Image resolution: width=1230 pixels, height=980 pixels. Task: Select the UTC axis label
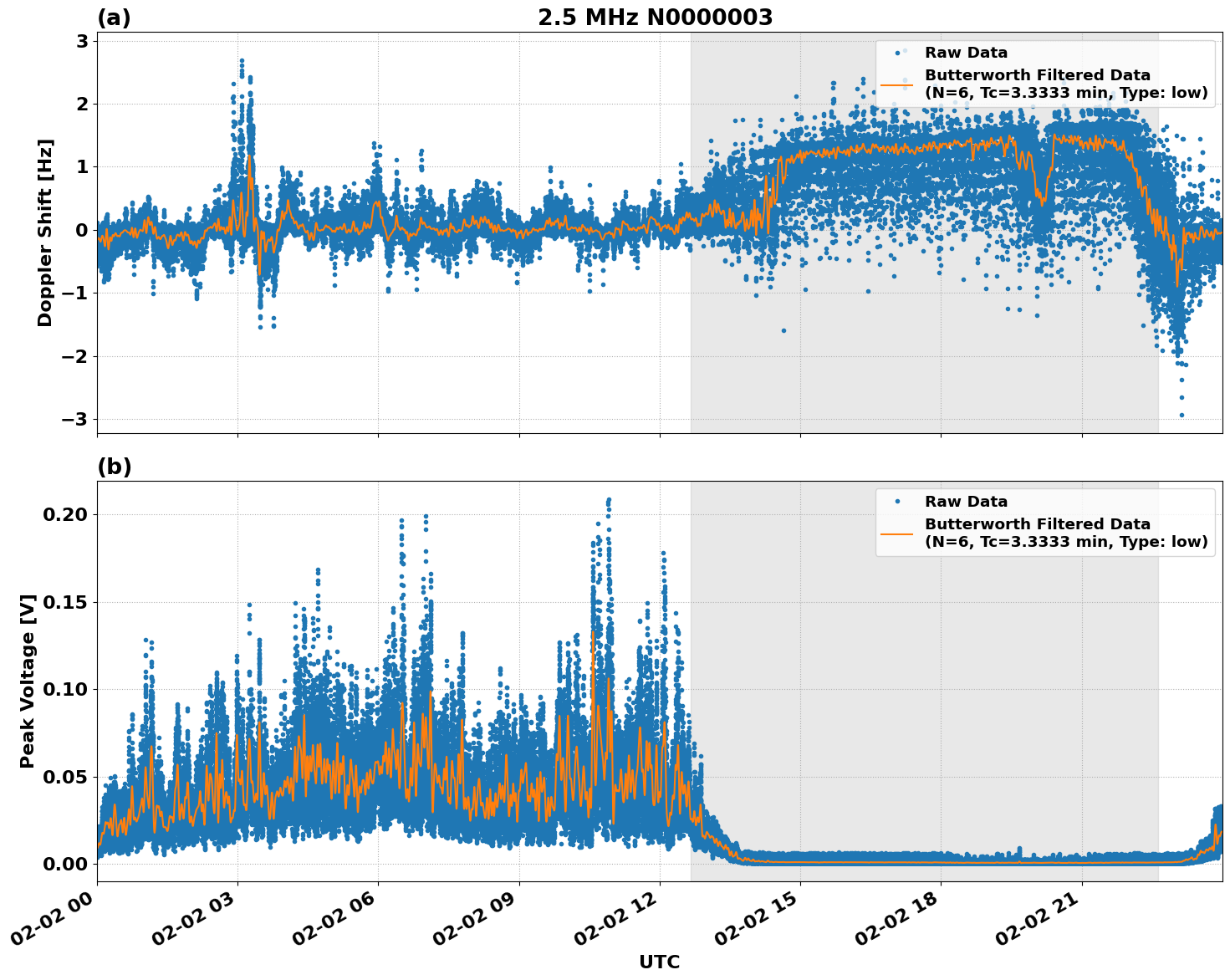coord(660,962)
